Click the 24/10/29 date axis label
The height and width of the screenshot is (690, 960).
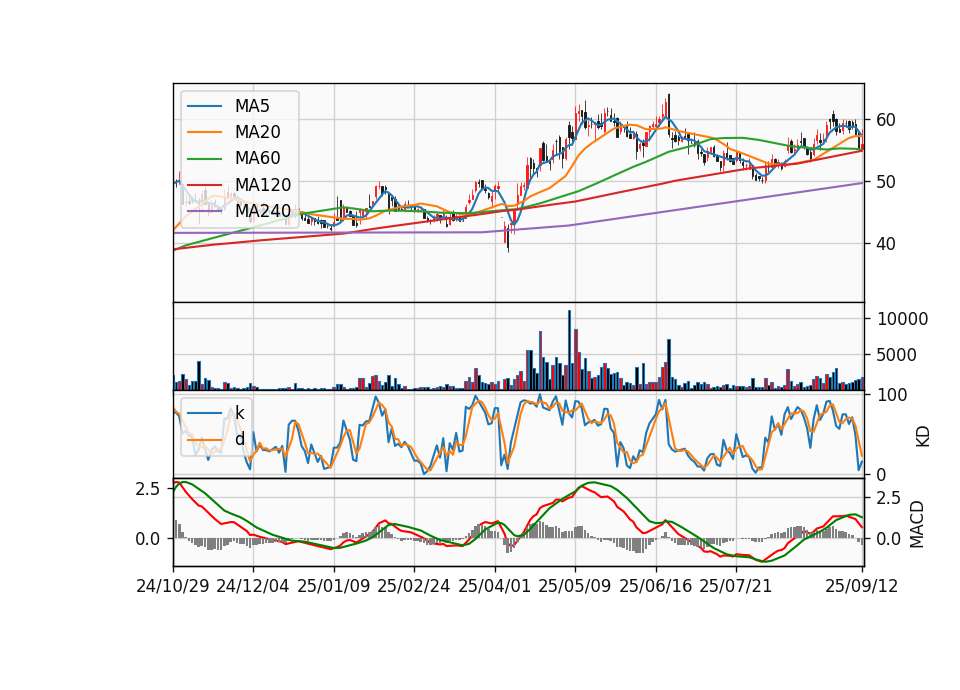[173, 586]
